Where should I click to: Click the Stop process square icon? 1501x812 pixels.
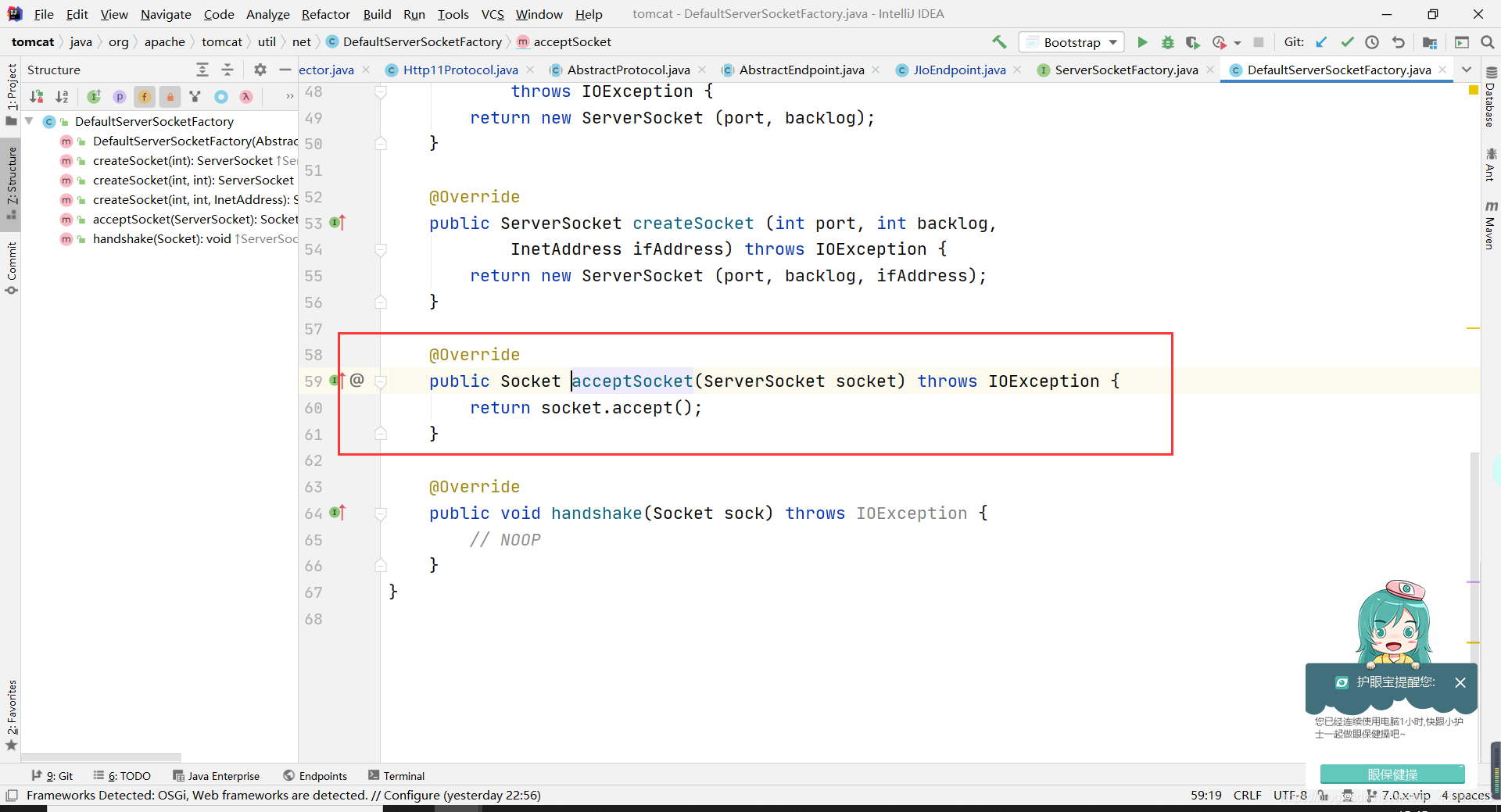(1259, 42)
